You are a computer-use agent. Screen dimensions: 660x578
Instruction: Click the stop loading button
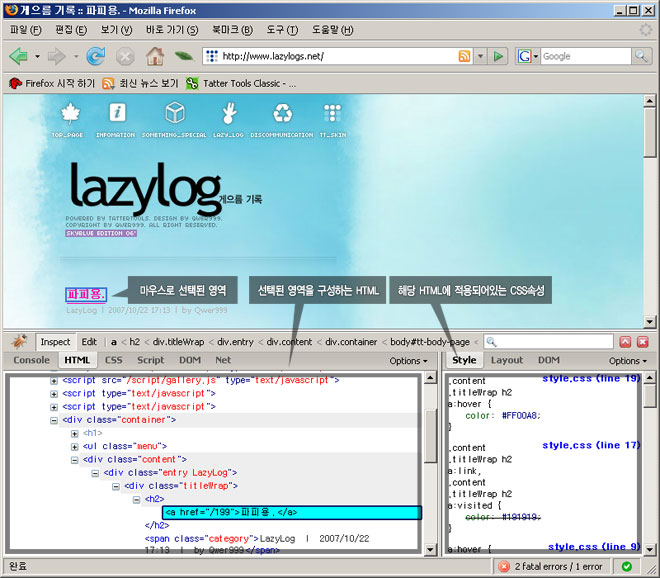pyautogui.click(x=125, y=56)
